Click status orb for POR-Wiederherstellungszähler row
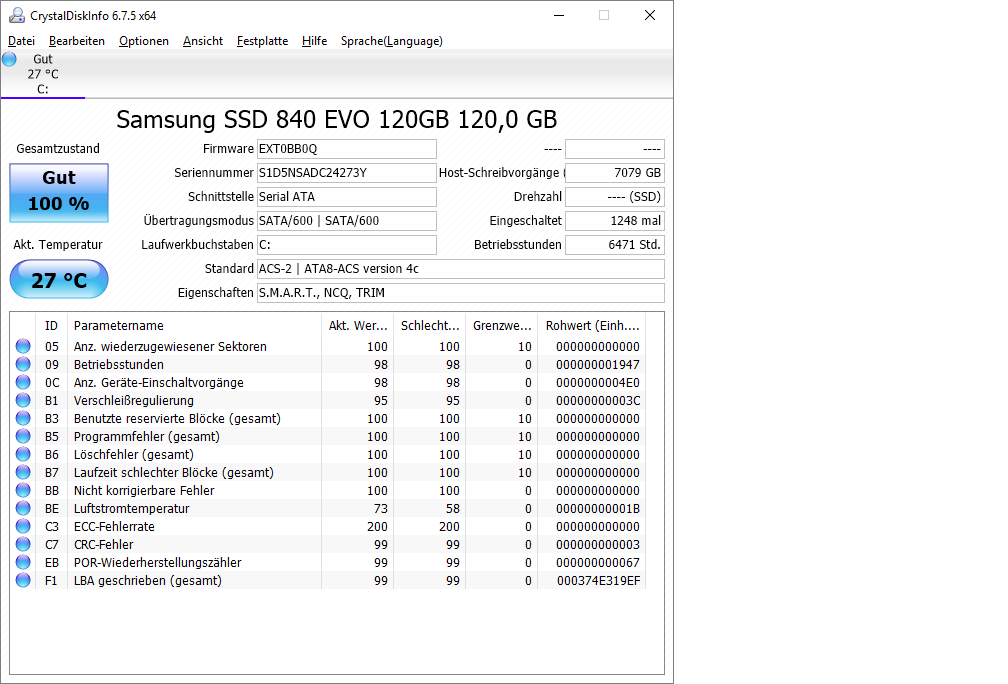This screenshot has height=684, width=1008. [23, 562]
